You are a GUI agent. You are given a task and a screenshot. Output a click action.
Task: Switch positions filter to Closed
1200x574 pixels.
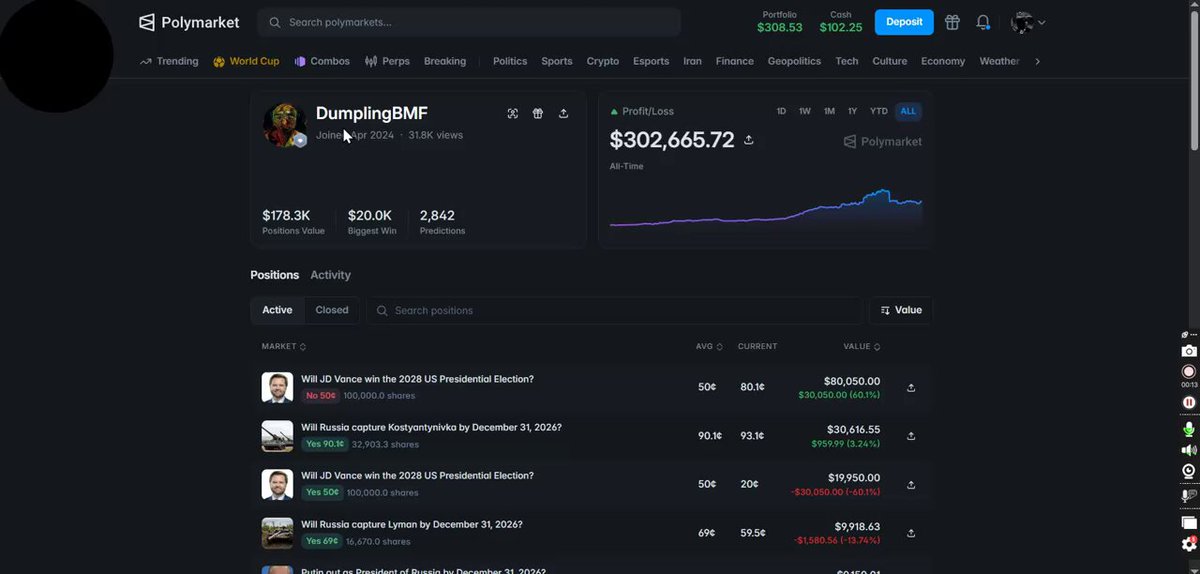[332, 310]
